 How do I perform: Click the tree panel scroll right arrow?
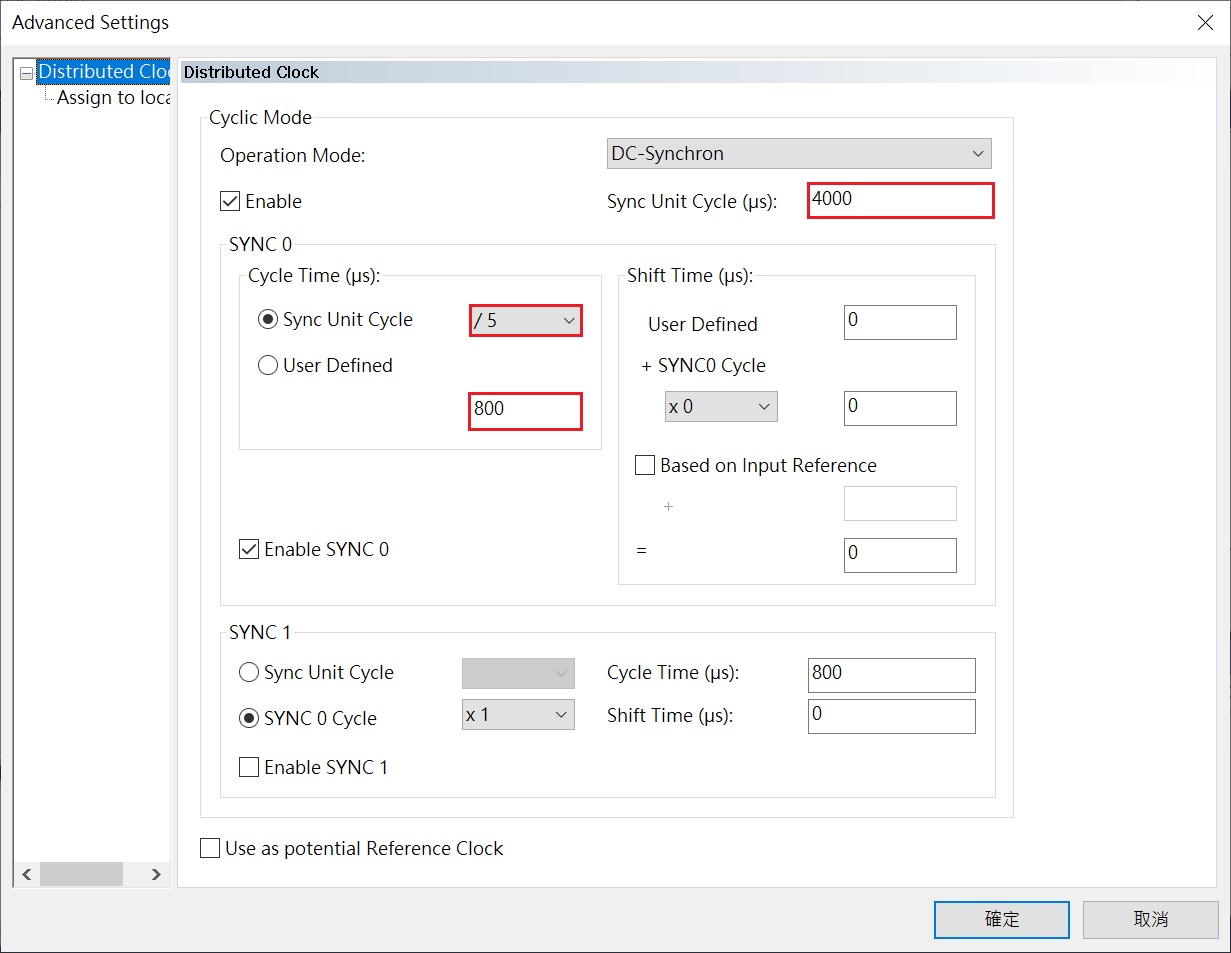pos(156,874)
